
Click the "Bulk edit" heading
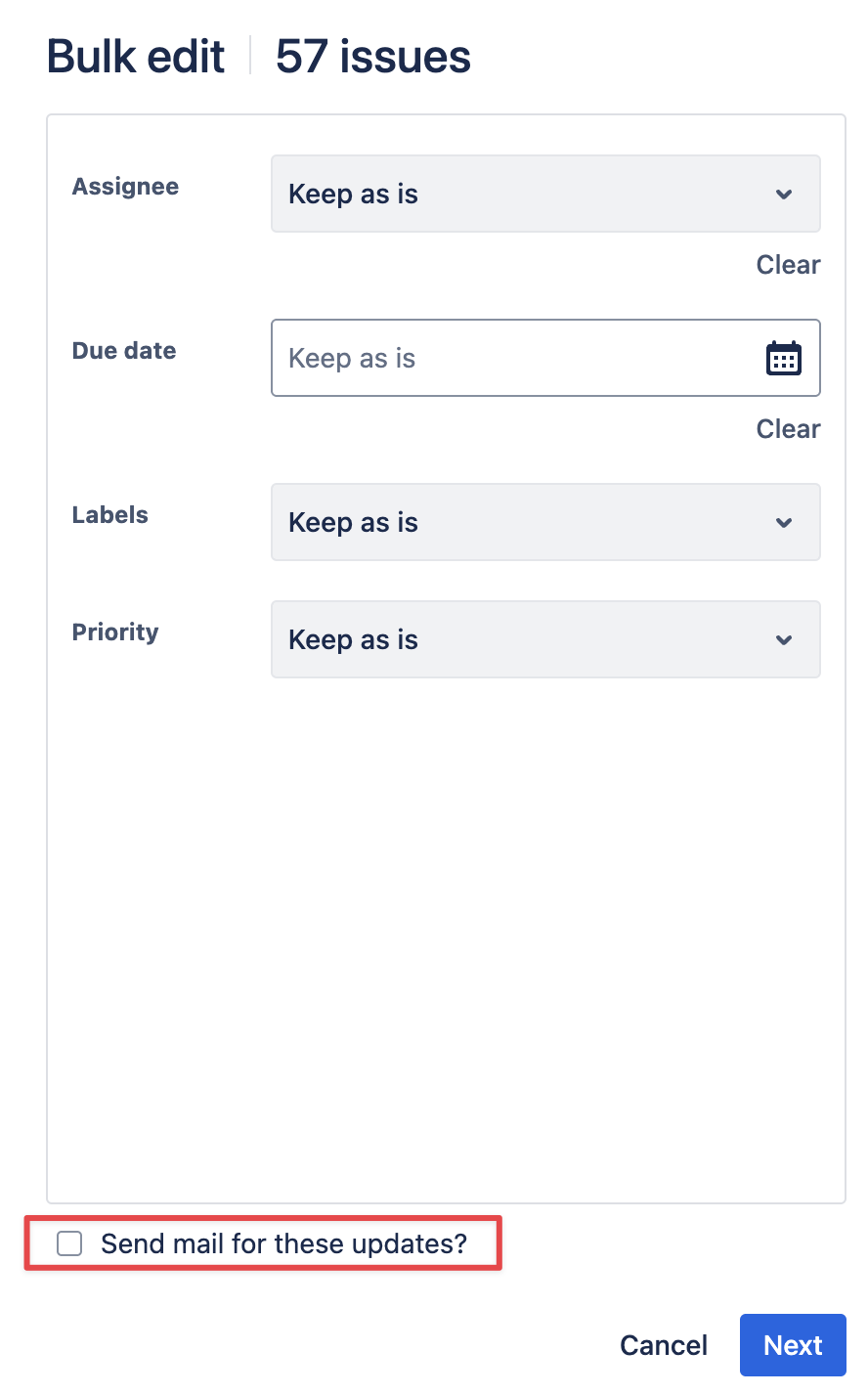point(136,57)
